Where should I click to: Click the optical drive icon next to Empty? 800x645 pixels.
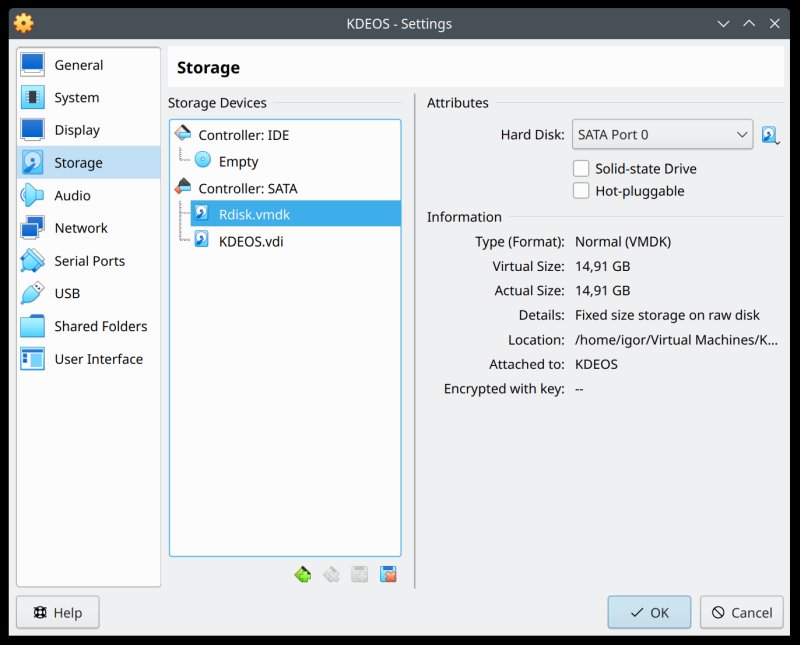click(203, 161)
